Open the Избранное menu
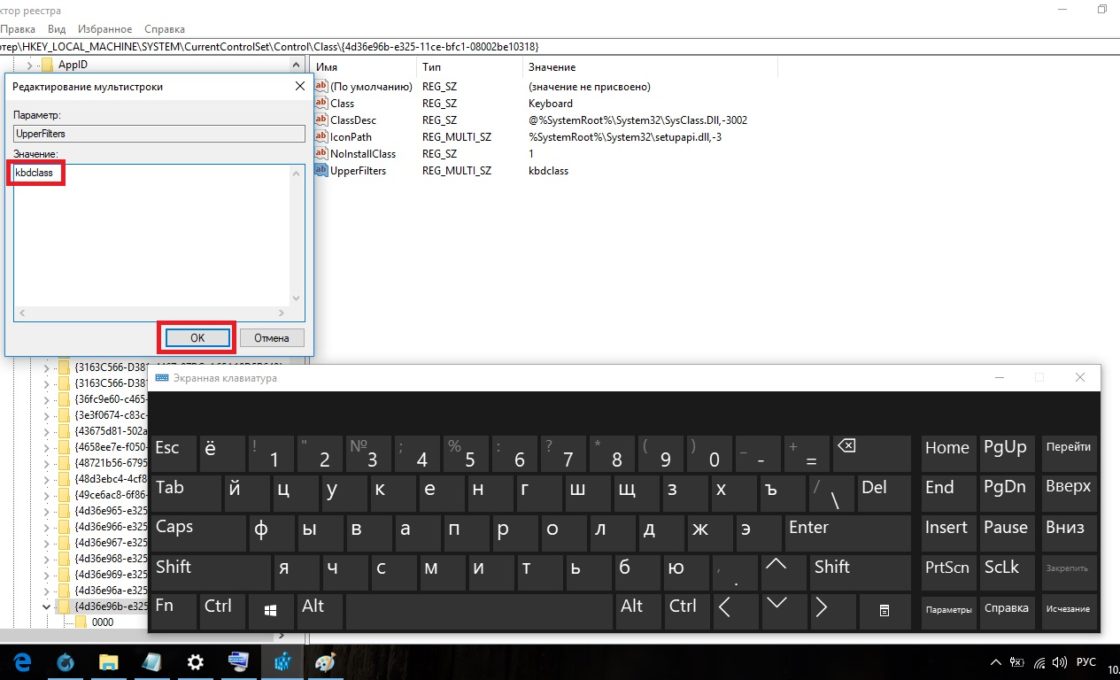Screen dimensions: 1120x680 (x=105, y=30)
